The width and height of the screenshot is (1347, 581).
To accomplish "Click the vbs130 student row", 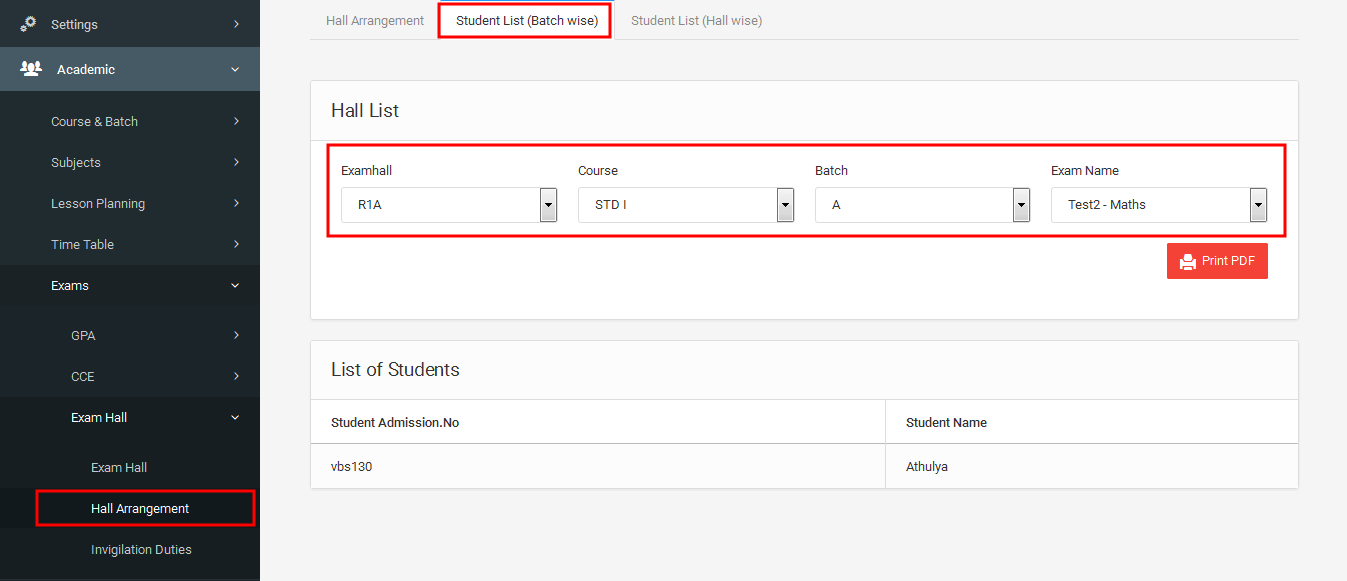I will tap(804, 466).
